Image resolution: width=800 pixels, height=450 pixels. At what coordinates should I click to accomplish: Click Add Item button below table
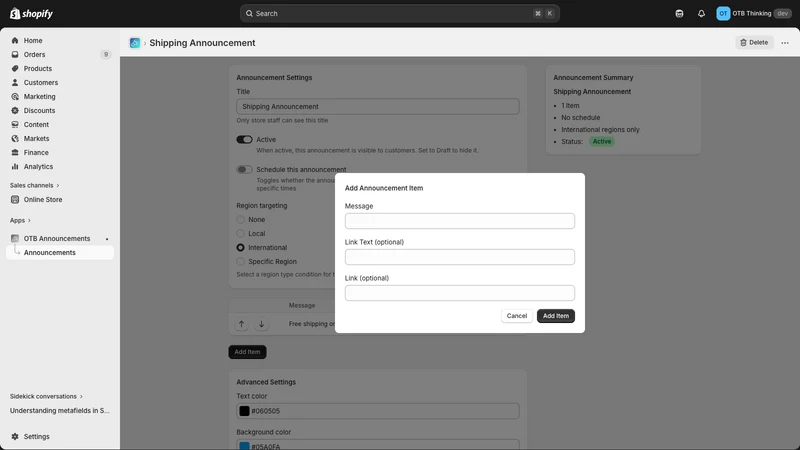pyautogui.click(x=247, y=352)
